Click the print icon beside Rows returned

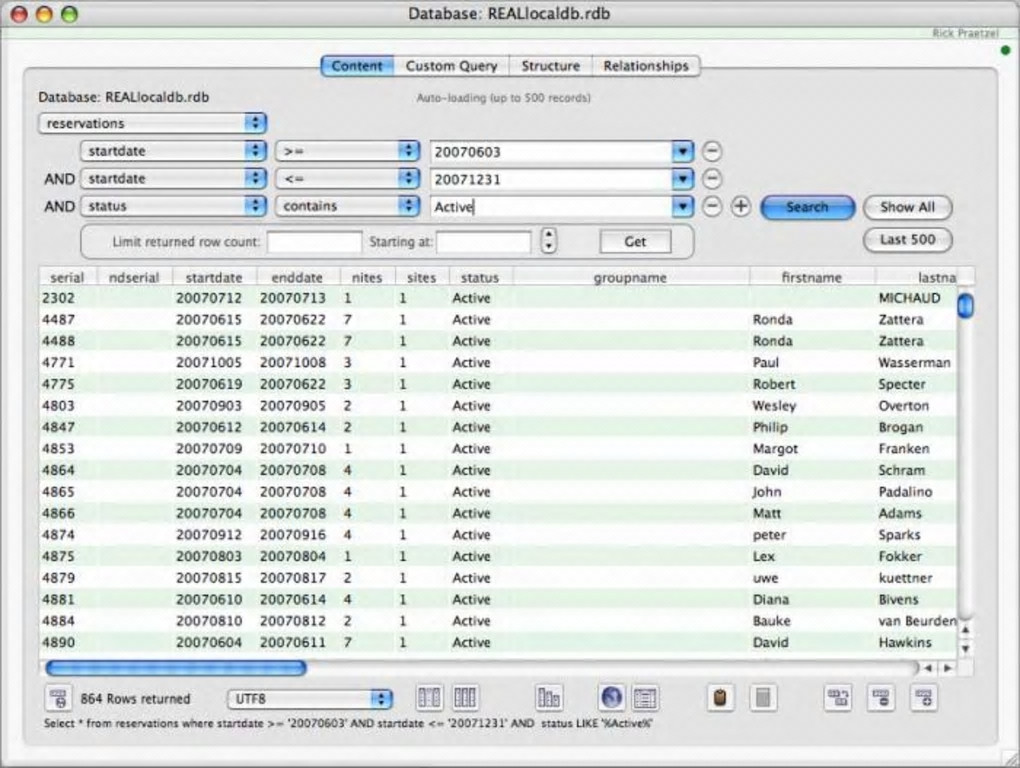click(x=59, y=698)
